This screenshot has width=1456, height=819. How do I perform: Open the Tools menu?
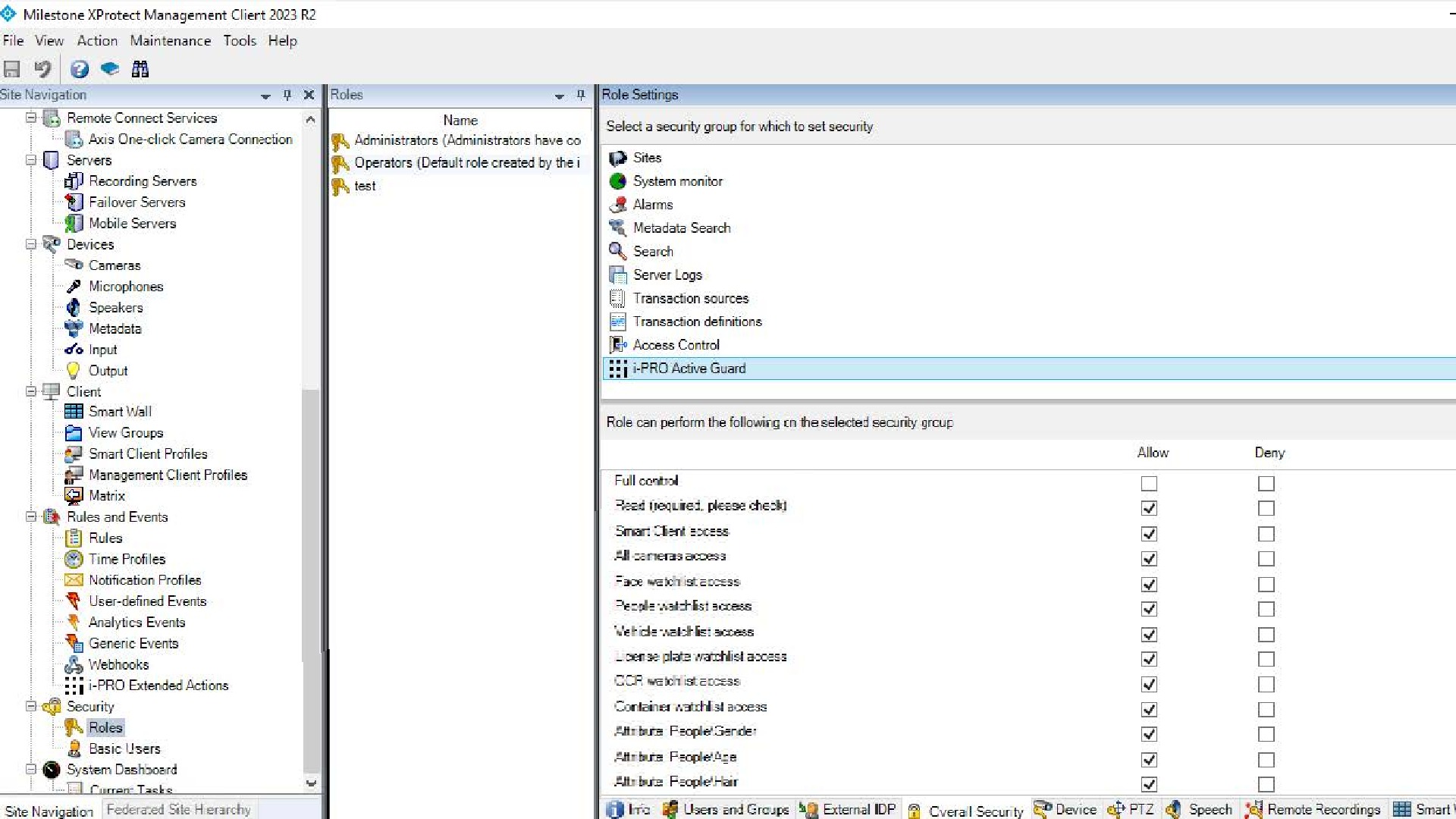click(x=240, y=41)
